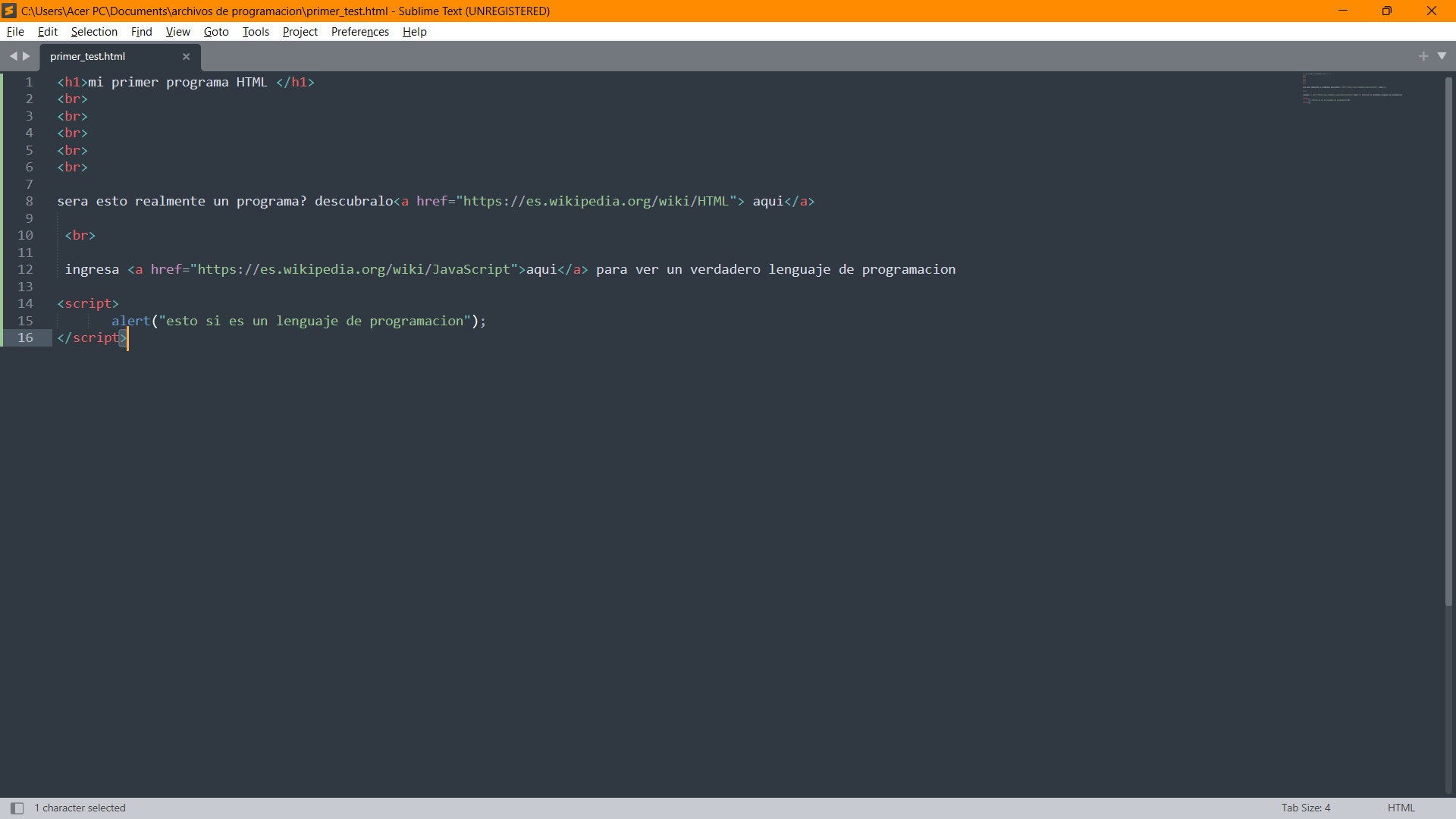Open the Find menu
1456x819 pixels.
[x=141, y=32]
